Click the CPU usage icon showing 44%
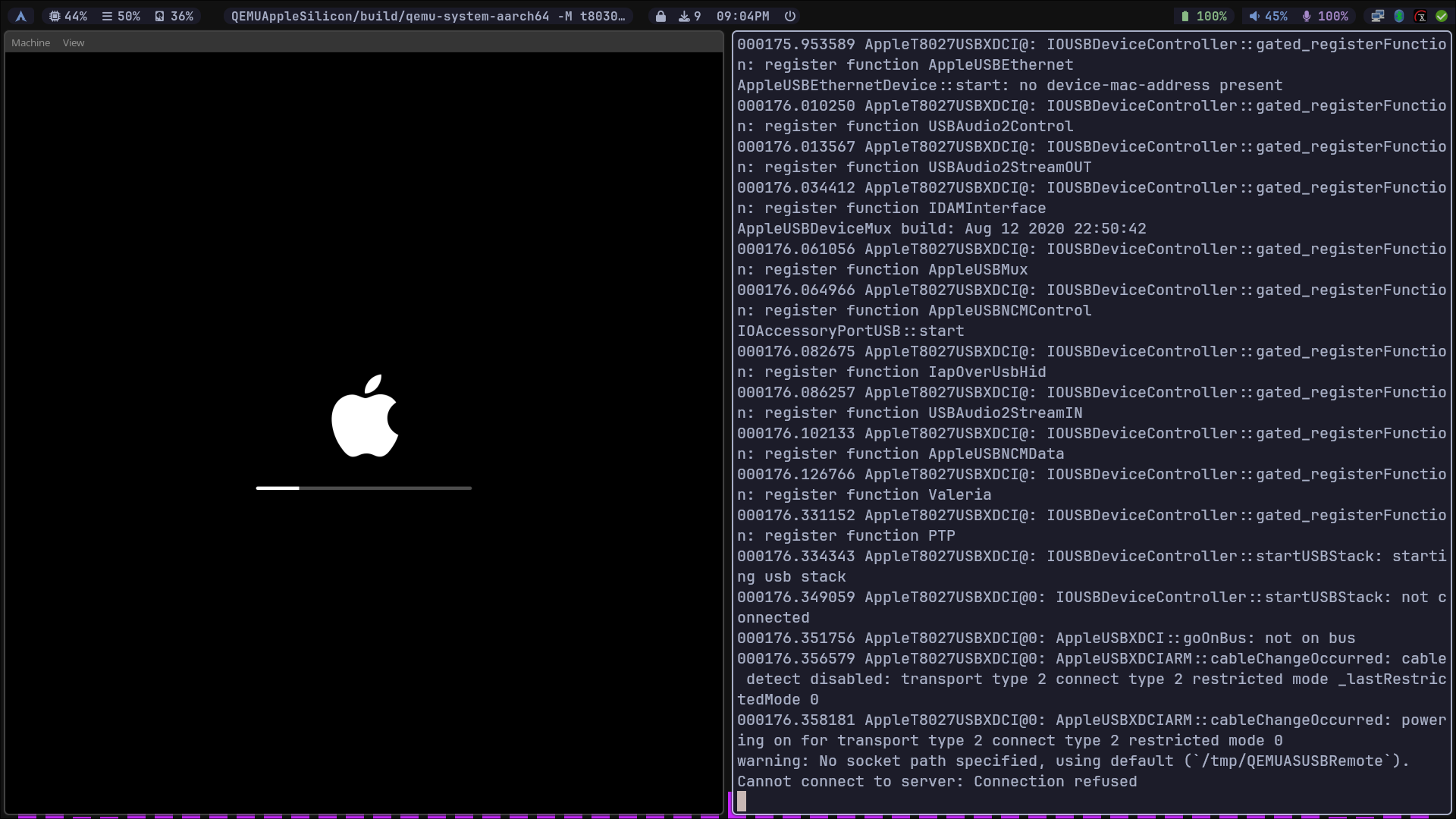 click(55, 16)
